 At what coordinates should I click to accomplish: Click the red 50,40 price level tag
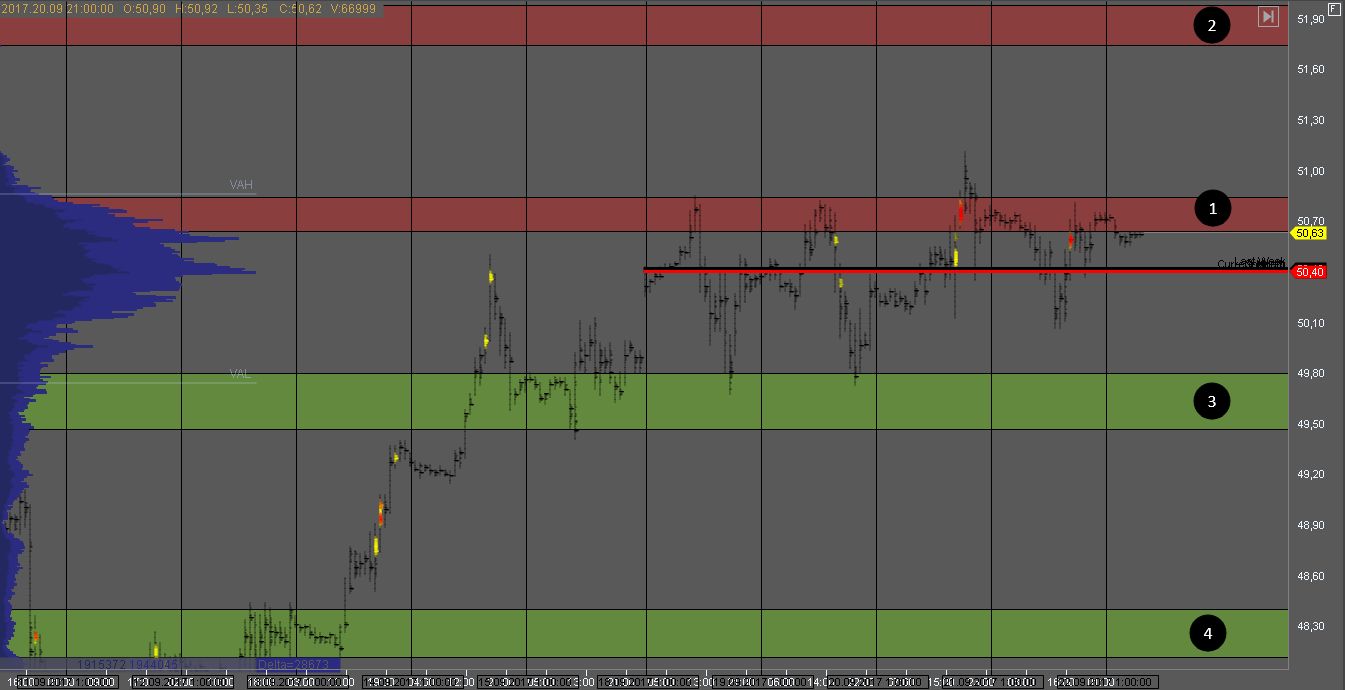(x=1309, y=271)
